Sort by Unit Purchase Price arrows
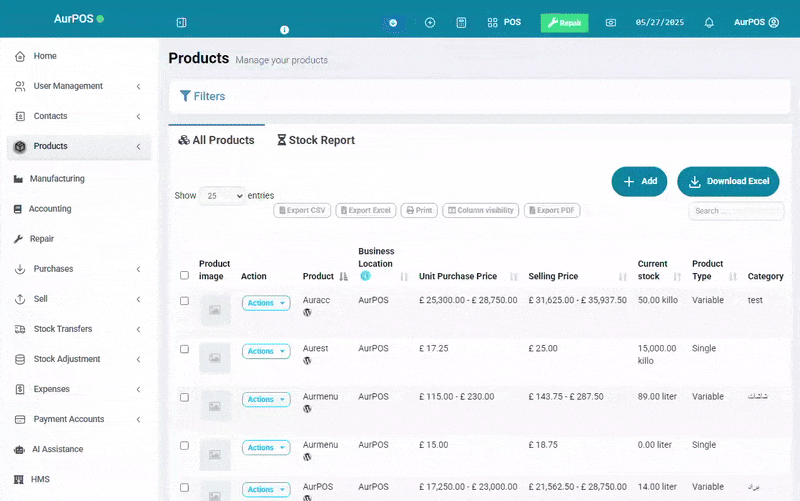This screenshot has height=501, width=800. (x=514, y=277)
